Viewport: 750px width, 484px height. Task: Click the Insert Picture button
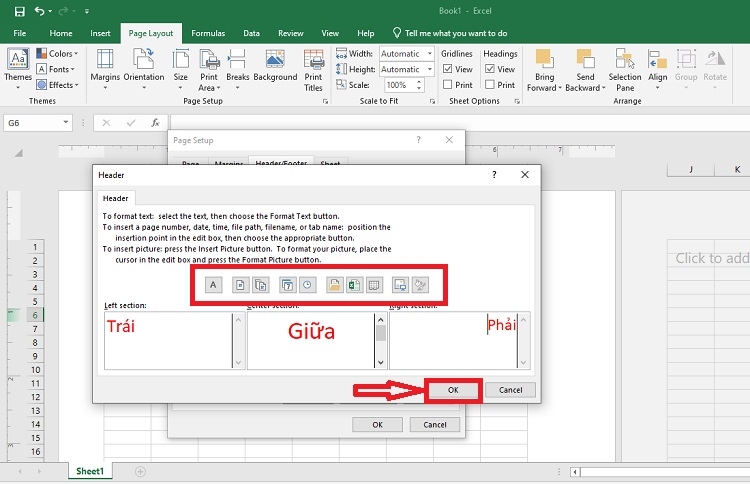click(401, 285)
